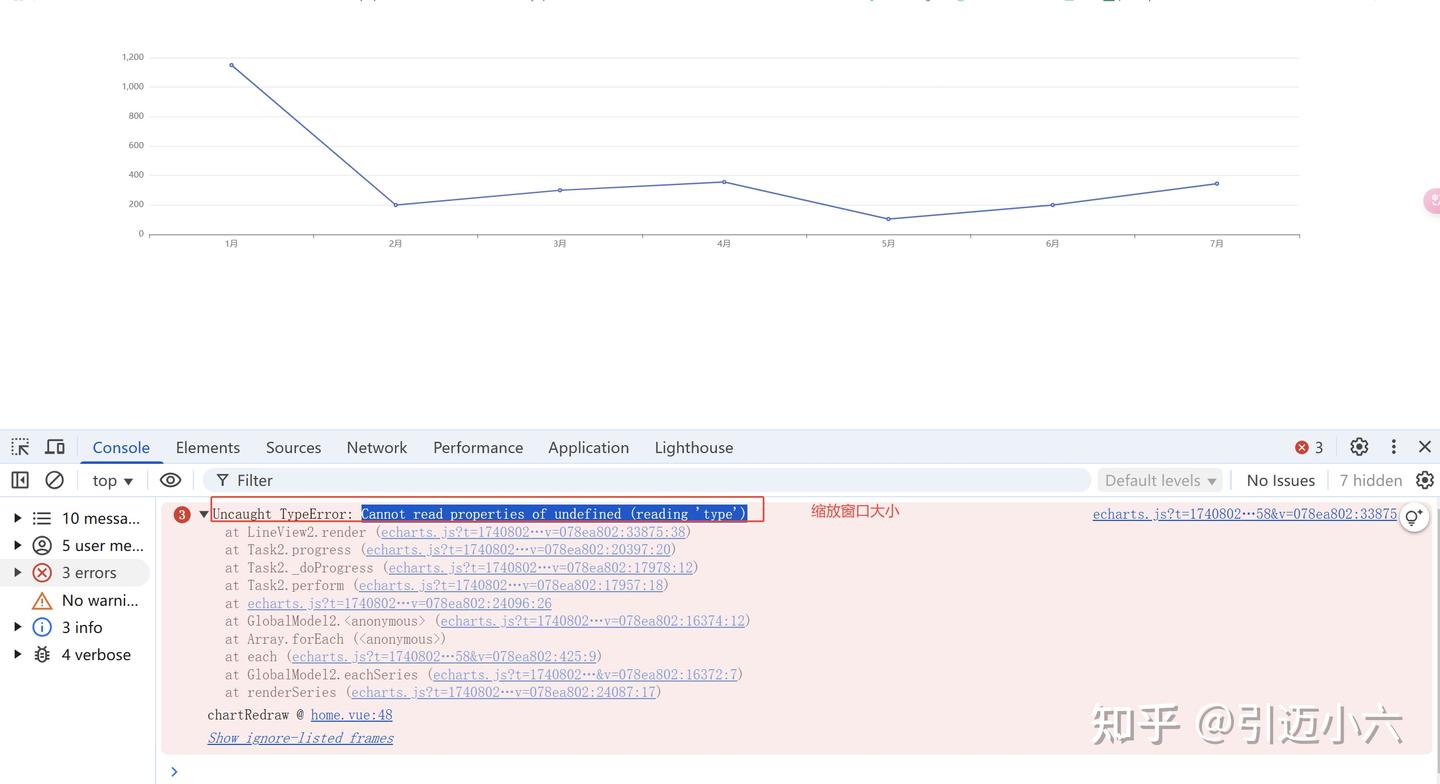
Task: Click the gear icon beside 4 verbose
Action: point(42,654)
